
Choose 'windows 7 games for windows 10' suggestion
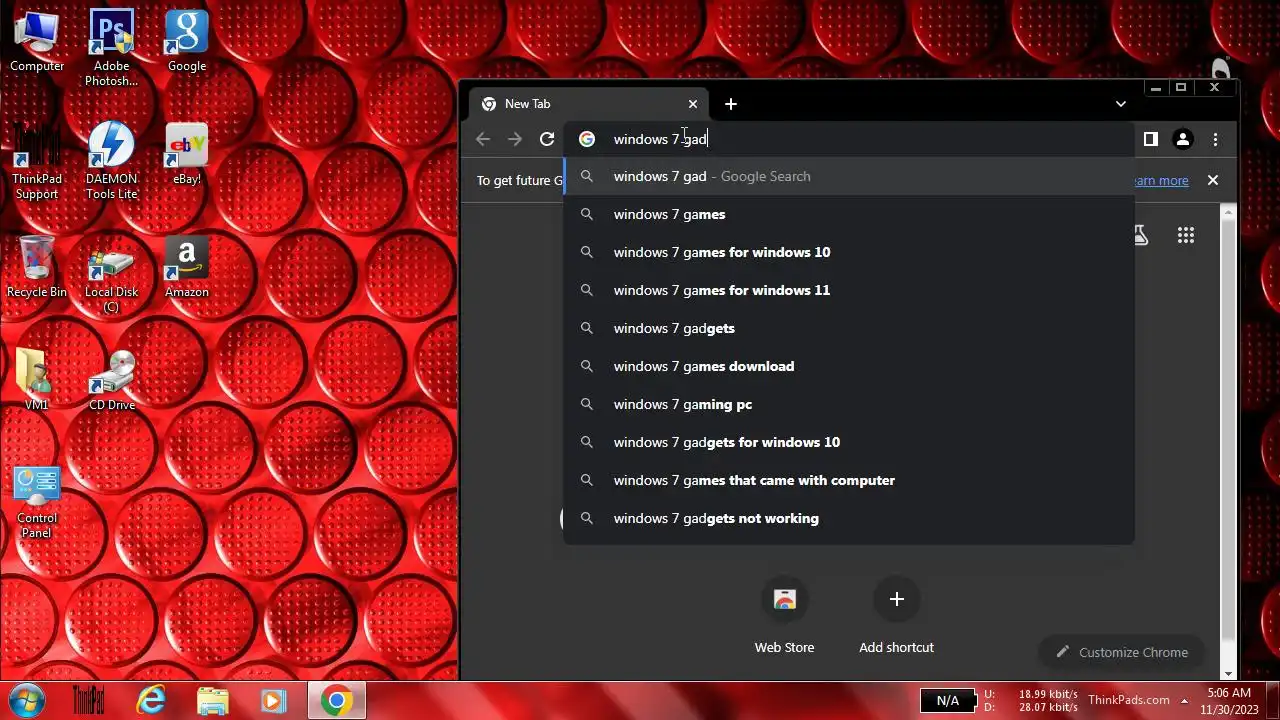click(x=849, y=252)
